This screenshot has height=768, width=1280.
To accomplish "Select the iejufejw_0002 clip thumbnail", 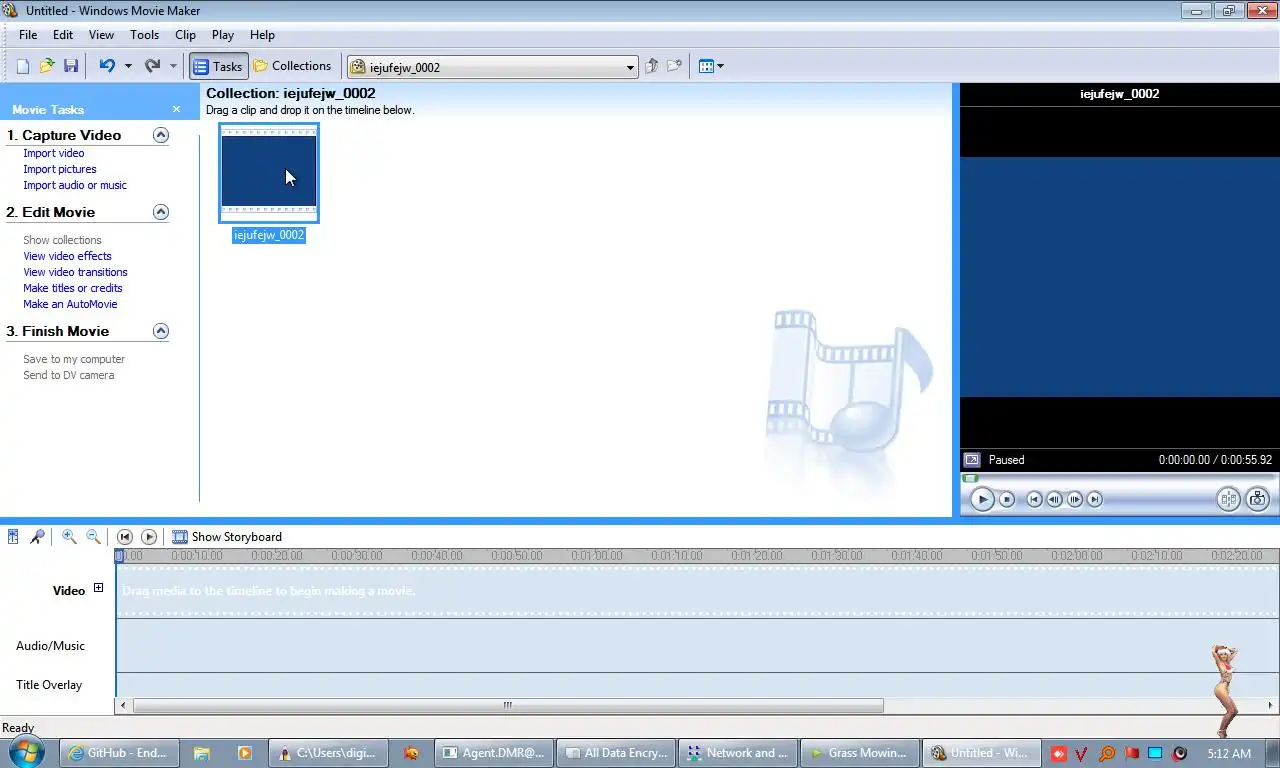I will (x=269, y=172).
